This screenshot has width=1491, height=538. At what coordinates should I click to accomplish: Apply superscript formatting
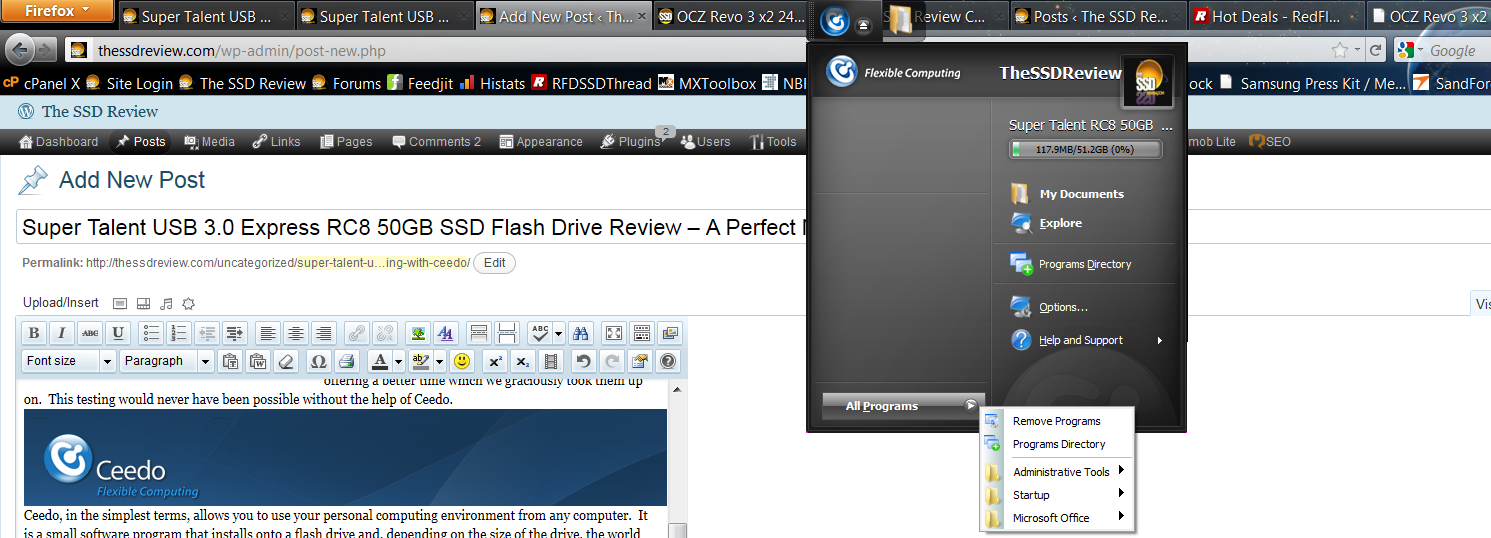[494, 361]
